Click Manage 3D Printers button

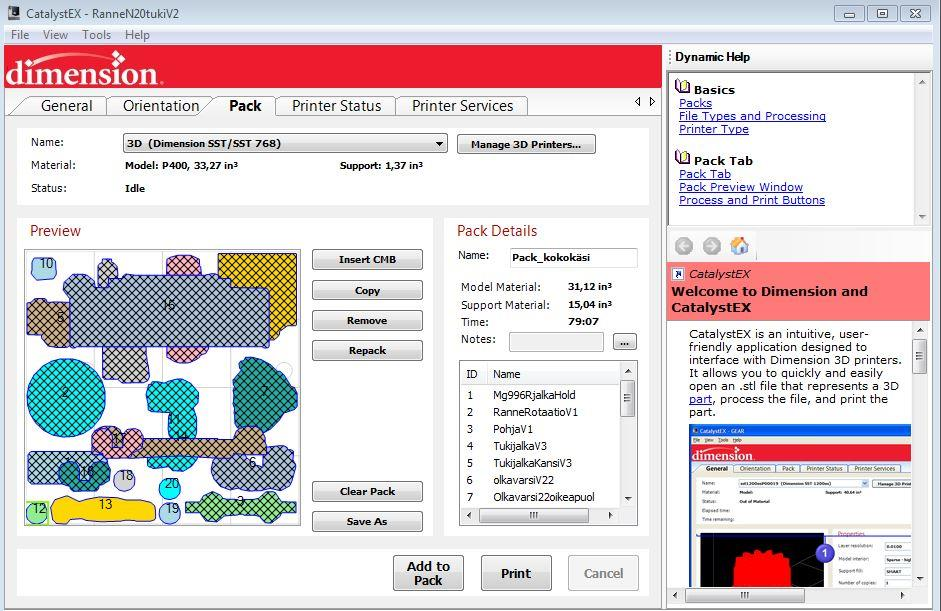click(x=526, y=144)
